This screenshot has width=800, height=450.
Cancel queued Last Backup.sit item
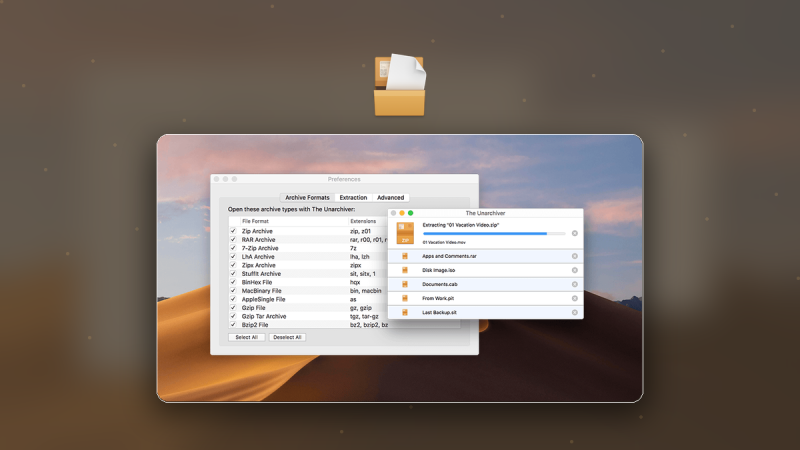click(x=574, y=312)
